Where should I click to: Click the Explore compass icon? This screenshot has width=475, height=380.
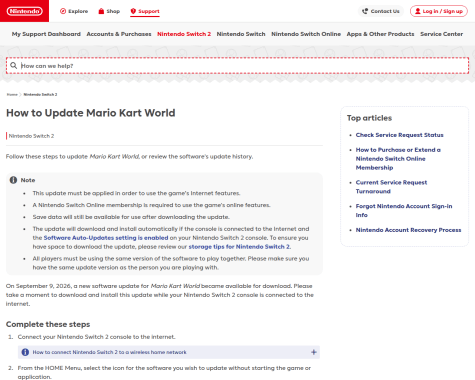pyautogui.click(x=63, y=11)
